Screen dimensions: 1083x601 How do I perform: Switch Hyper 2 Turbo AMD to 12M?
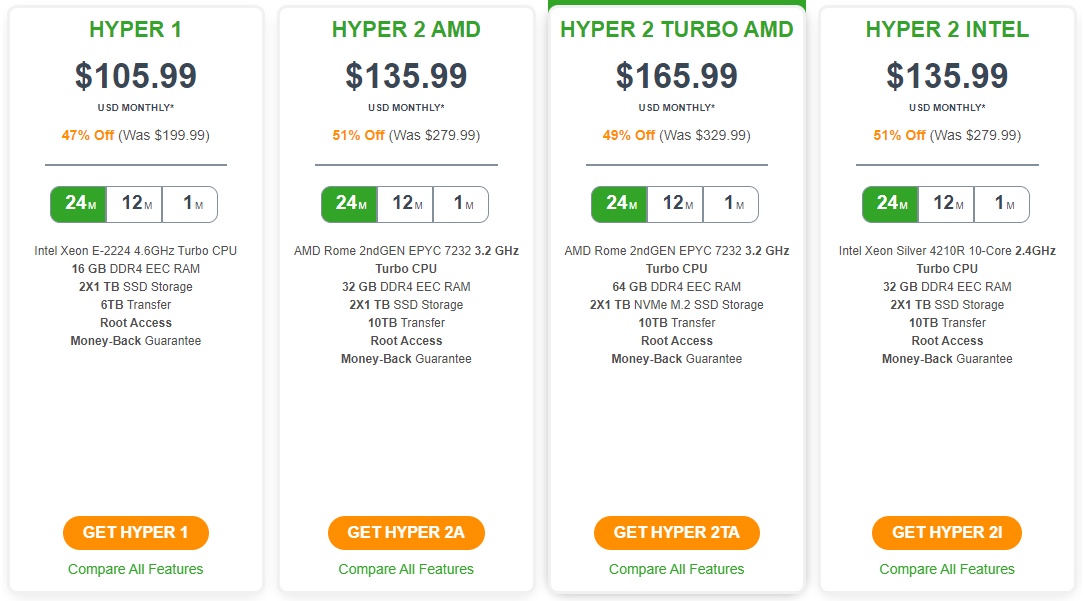coord(675,204)
